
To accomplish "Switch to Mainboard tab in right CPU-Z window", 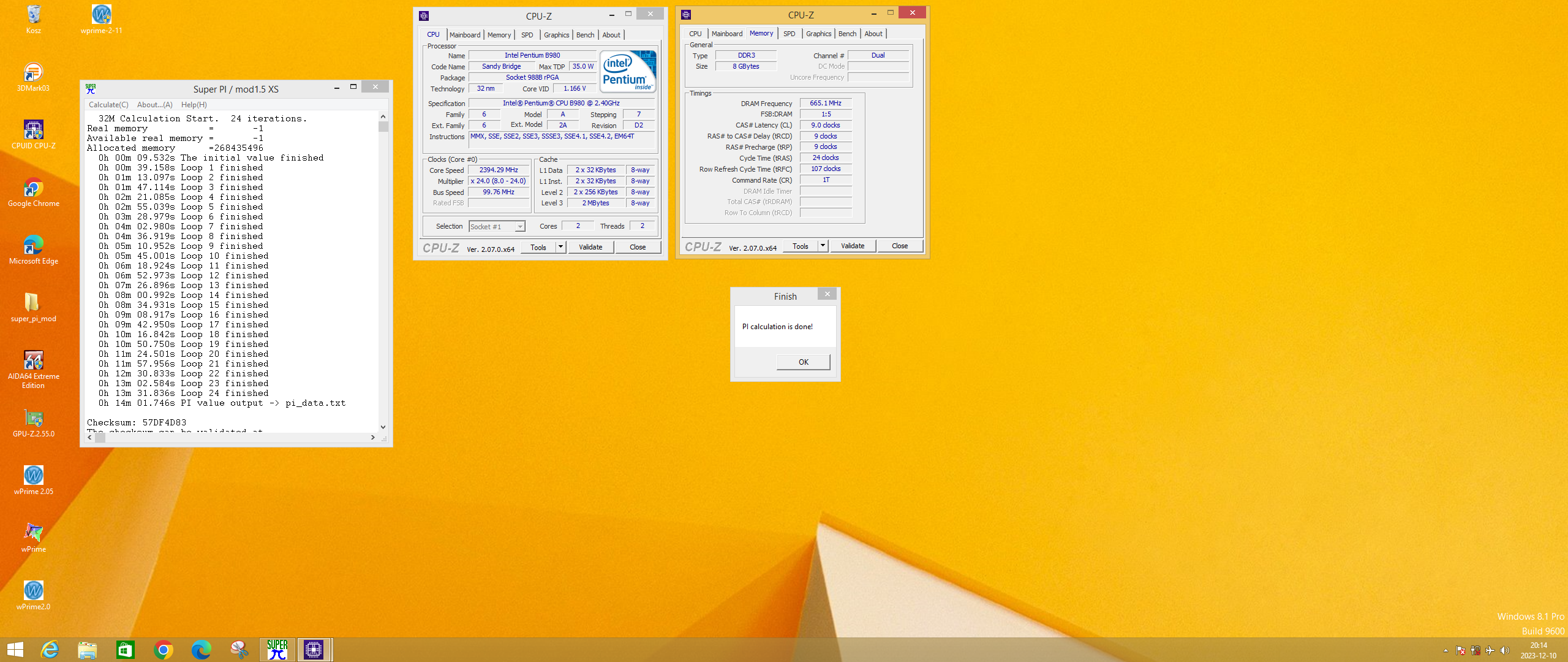I will 727,34.
